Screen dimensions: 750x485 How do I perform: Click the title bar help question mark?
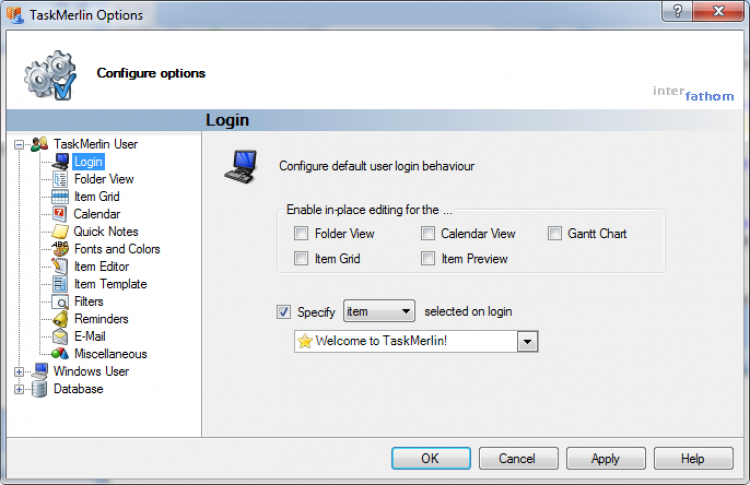click(x=677, y=14)
